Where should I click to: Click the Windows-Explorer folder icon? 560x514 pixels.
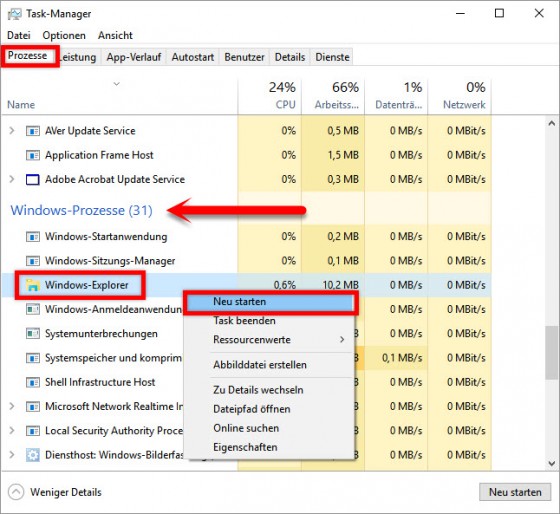33,285
